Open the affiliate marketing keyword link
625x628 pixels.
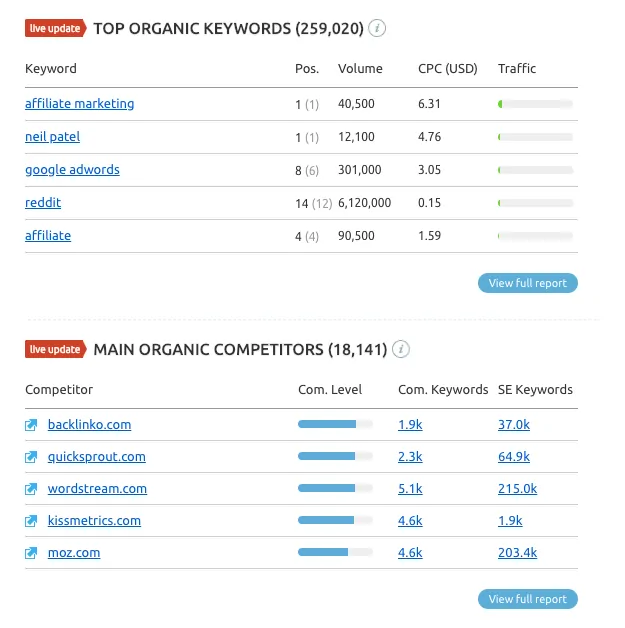click(79, 104)
